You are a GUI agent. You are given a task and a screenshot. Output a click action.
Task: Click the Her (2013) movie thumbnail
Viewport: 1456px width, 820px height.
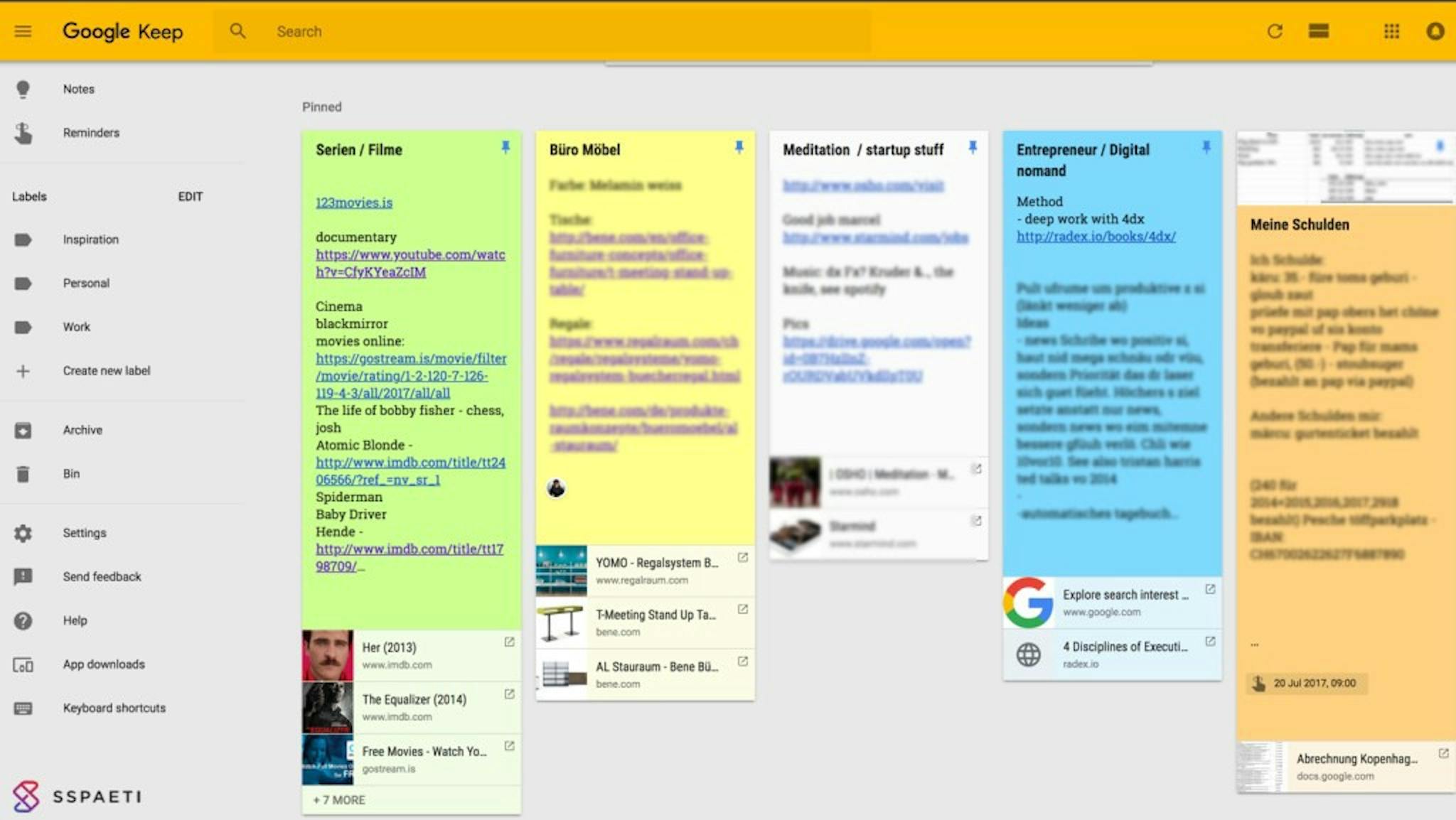[327, 655]
